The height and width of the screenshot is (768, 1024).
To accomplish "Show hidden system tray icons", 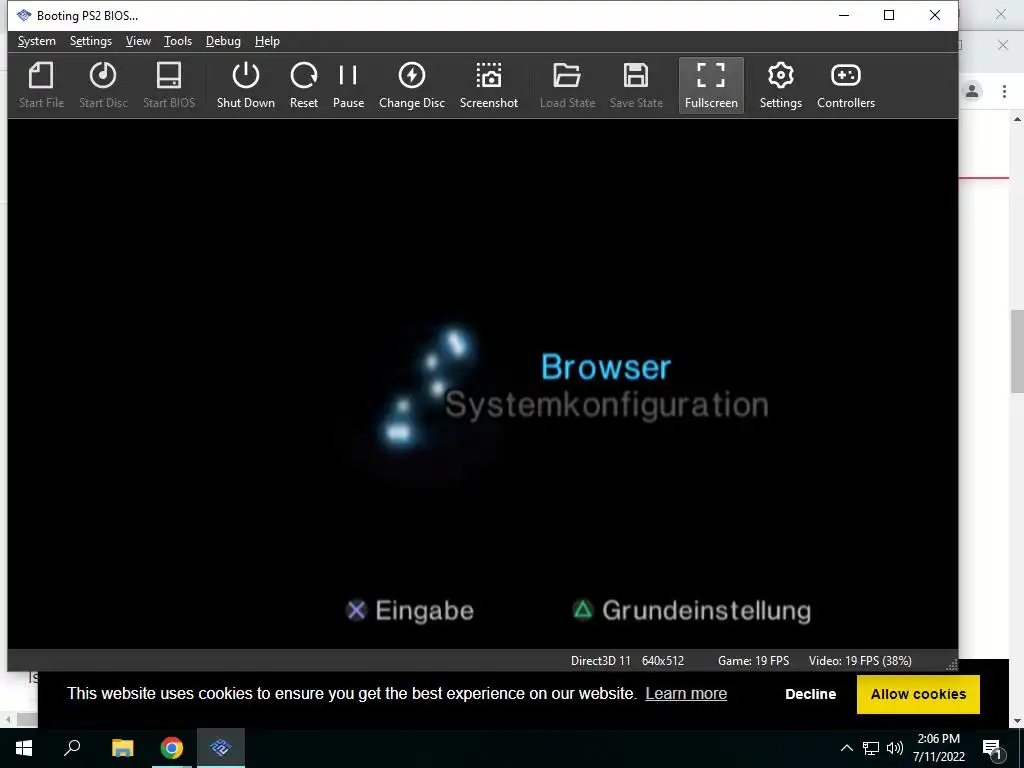I will click(x=846, y=748).
